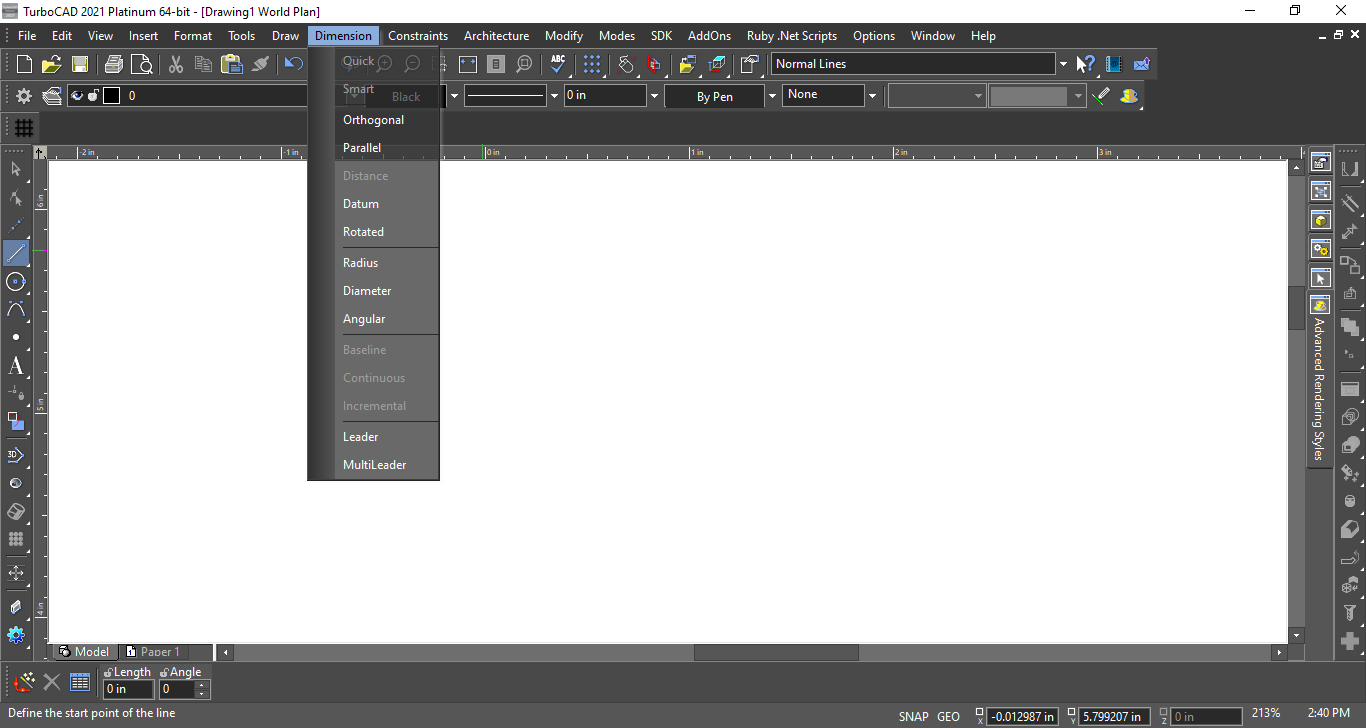
Task: Open the context help pointer icon
Action: coord(1086,64)
